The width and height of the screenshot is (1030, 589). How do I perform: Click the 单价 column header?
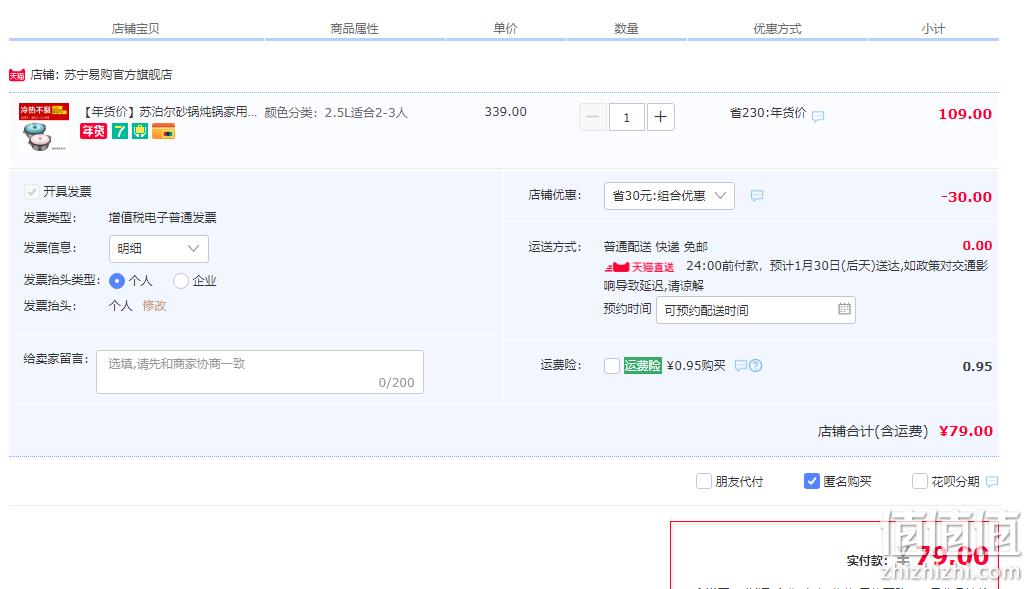click(x=505, y=28)
